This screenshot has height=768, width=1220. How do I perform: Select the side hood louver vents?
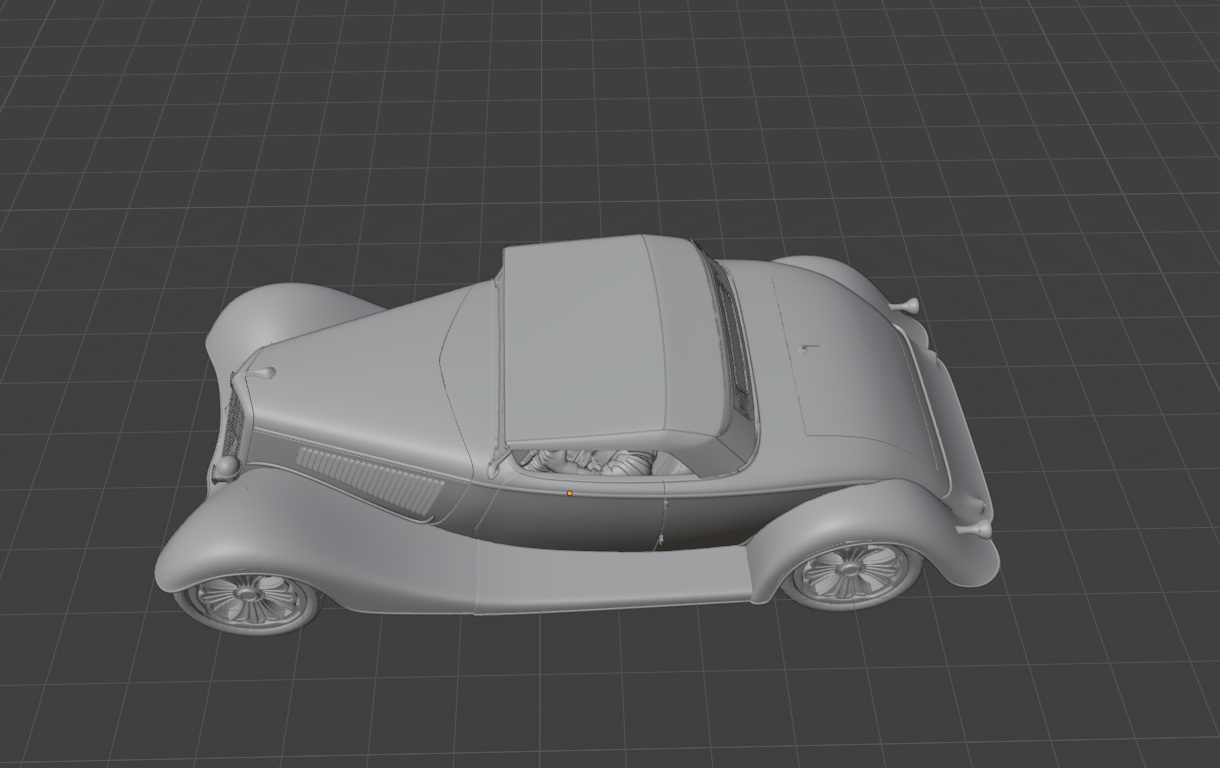pos(371,478)
